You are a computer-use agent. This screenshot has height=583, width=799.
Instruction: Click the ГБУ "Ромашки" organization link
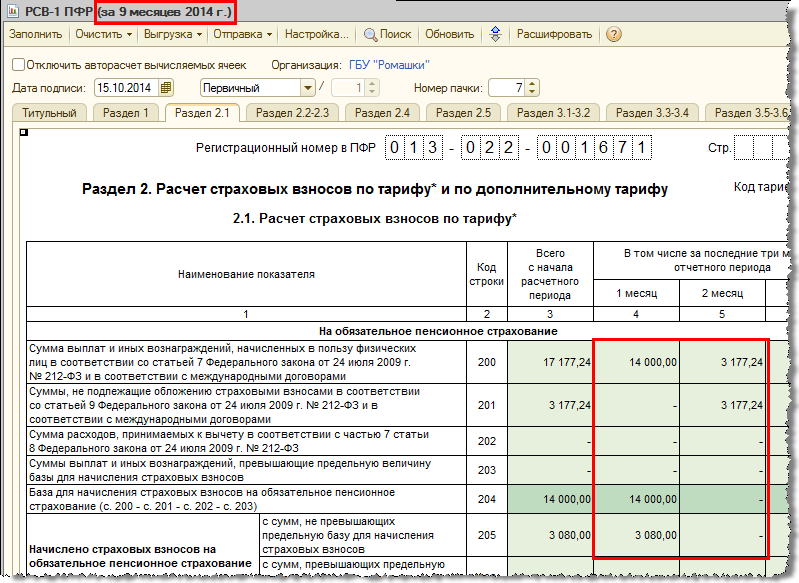coord(394,65)
